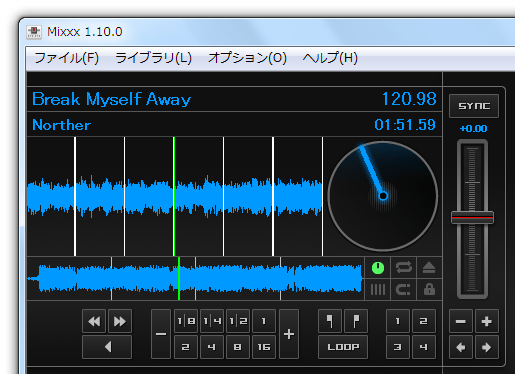This screenshot has height=374, width=515.
Task: Click the Mixxx app icon in title bar
Action: (34, 32)
